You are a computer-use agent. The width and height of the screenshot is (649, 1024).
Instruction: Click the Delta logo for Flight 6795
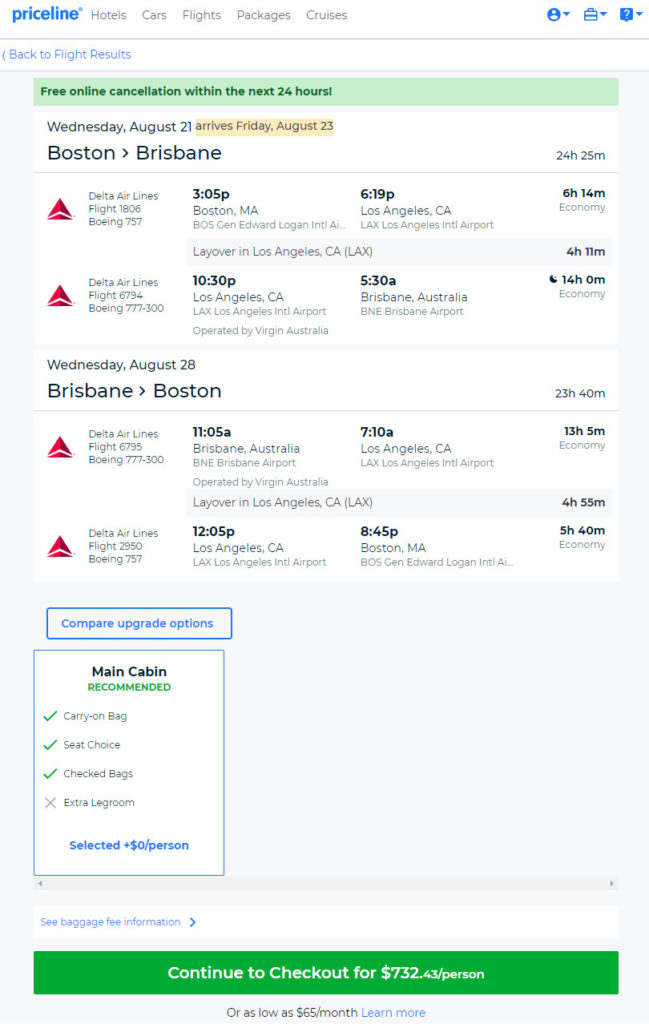point(60,447)
